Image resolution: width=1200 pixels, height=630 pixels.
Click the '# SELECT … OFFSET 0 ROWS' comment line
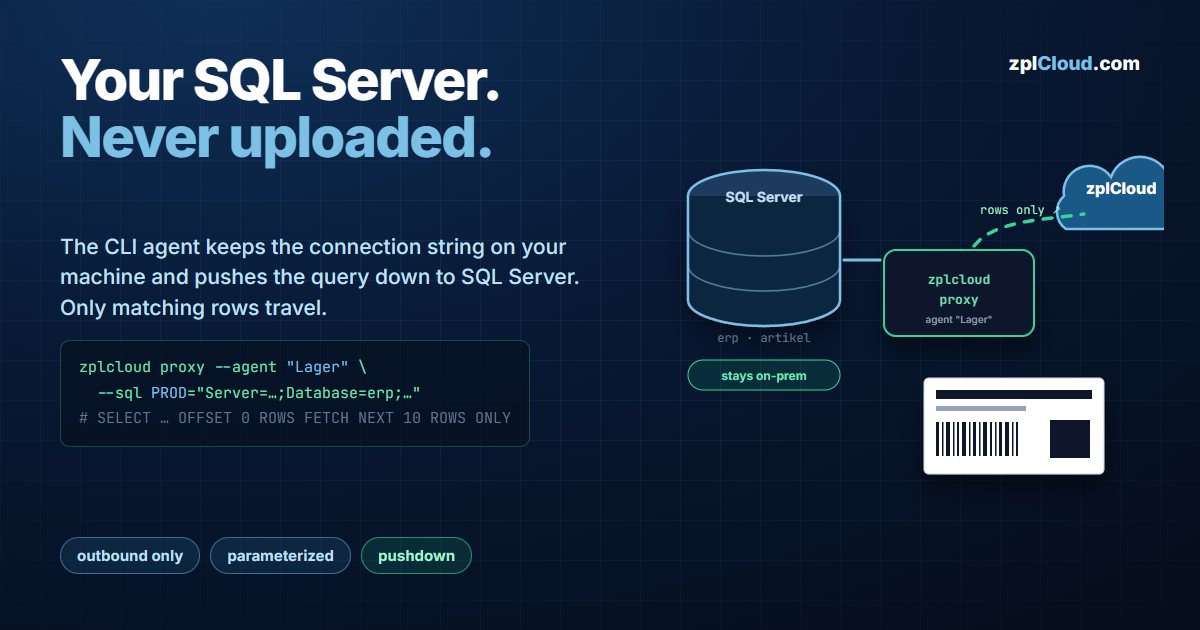click(x=295, y=418)
